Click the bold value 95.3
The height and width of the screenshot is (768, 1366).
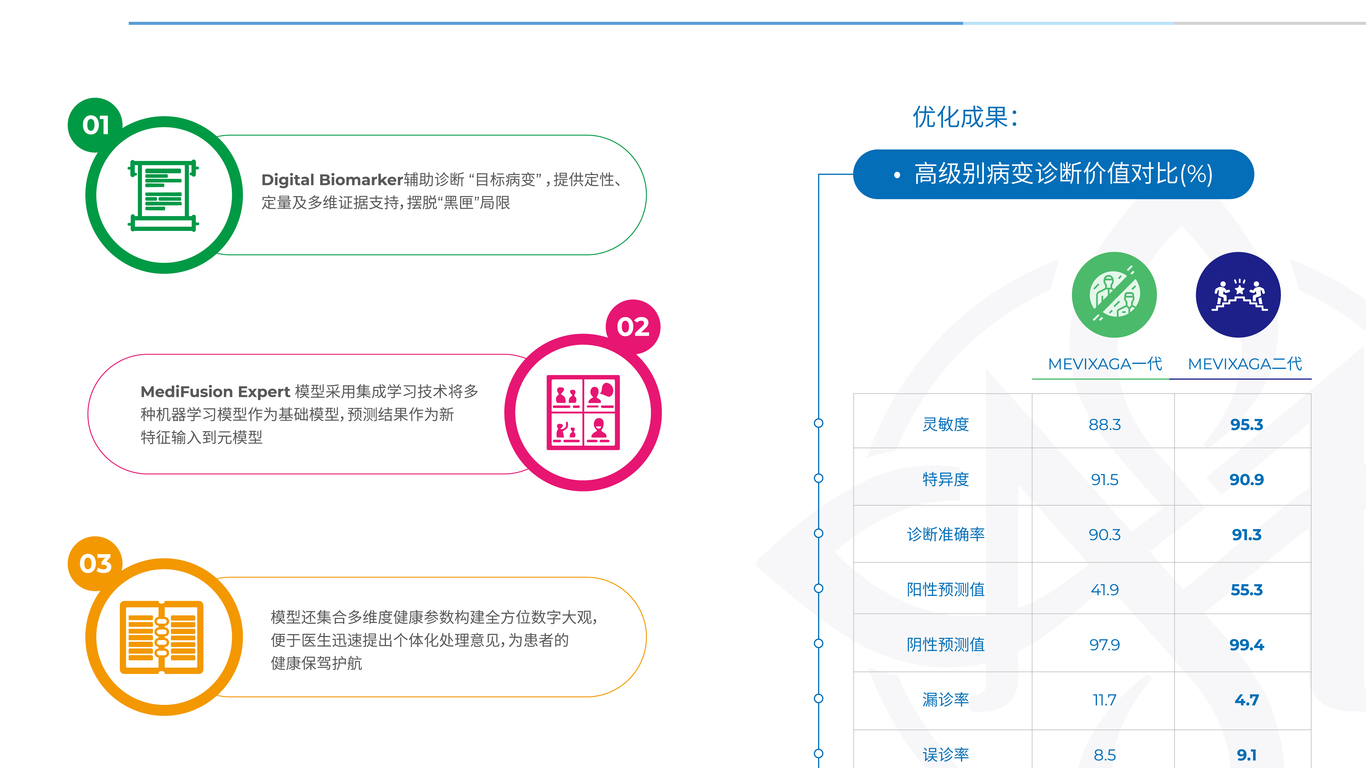pos(1246,425)
